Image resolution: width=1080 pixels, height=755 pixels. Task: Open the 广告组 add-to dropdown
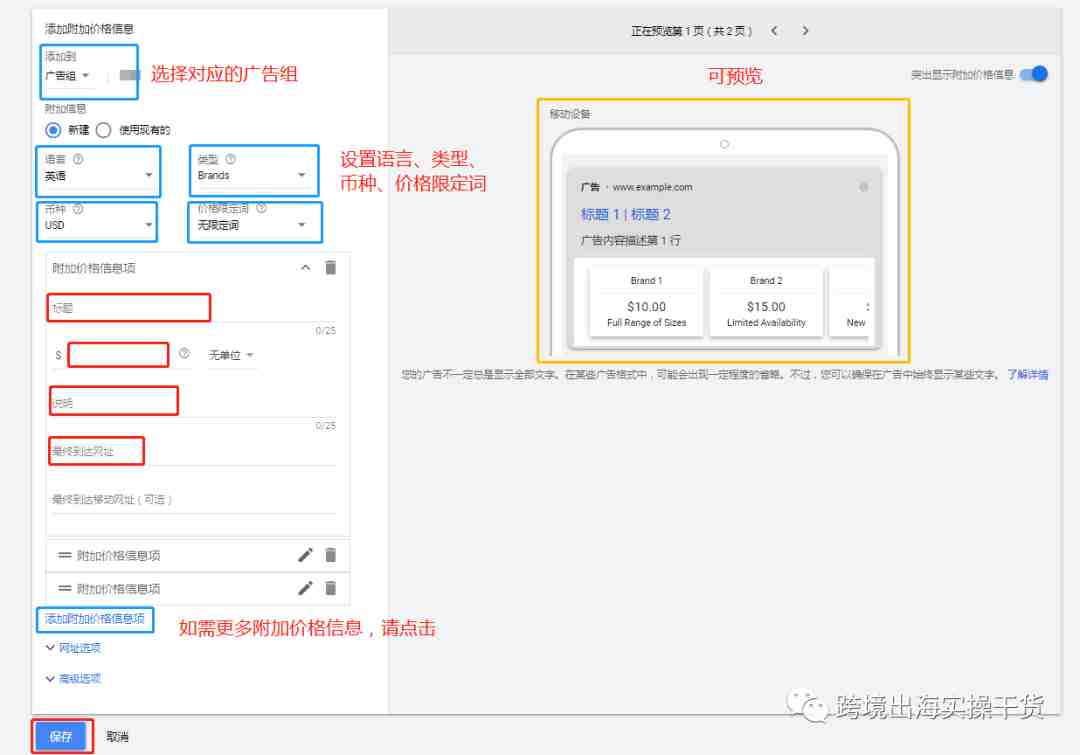(68, 76)
